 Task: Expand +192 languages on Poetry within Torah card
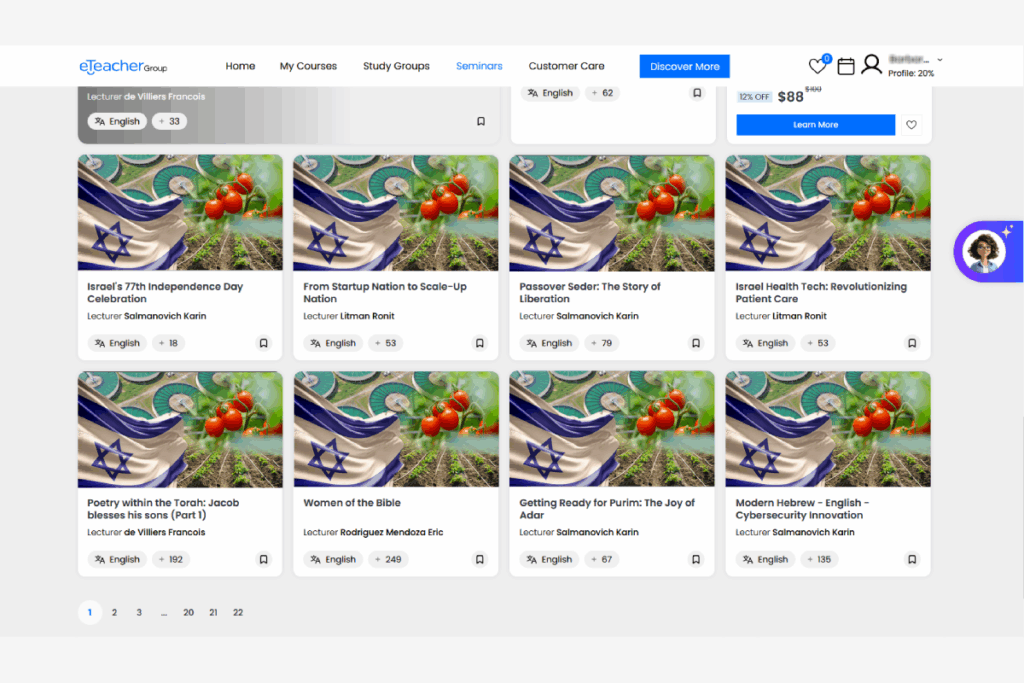pyautogui.click(x=171, y=559)
